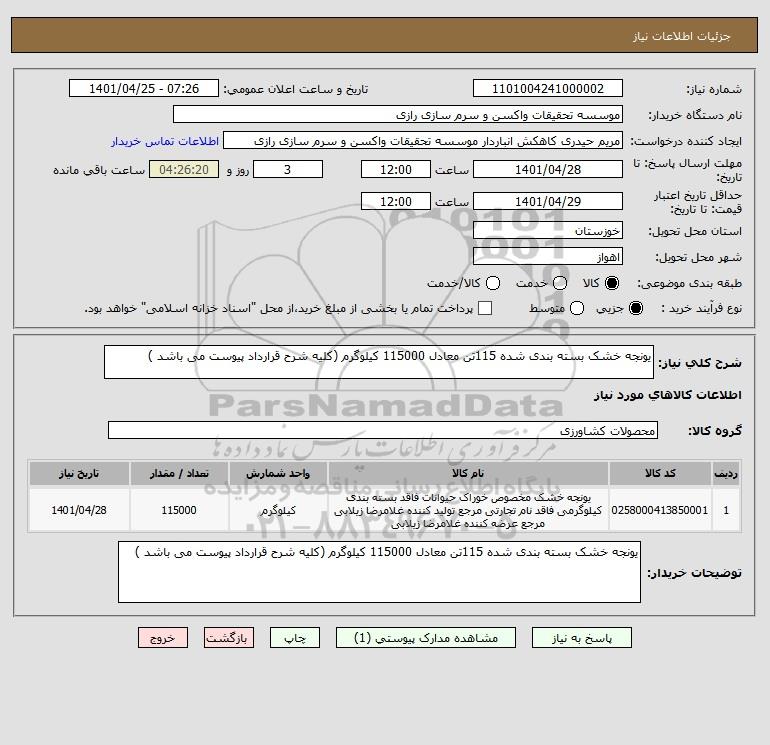Open مشاهده مدارک پیوستی (1) button
770x745 pixels.
click(x=426, y=637)
